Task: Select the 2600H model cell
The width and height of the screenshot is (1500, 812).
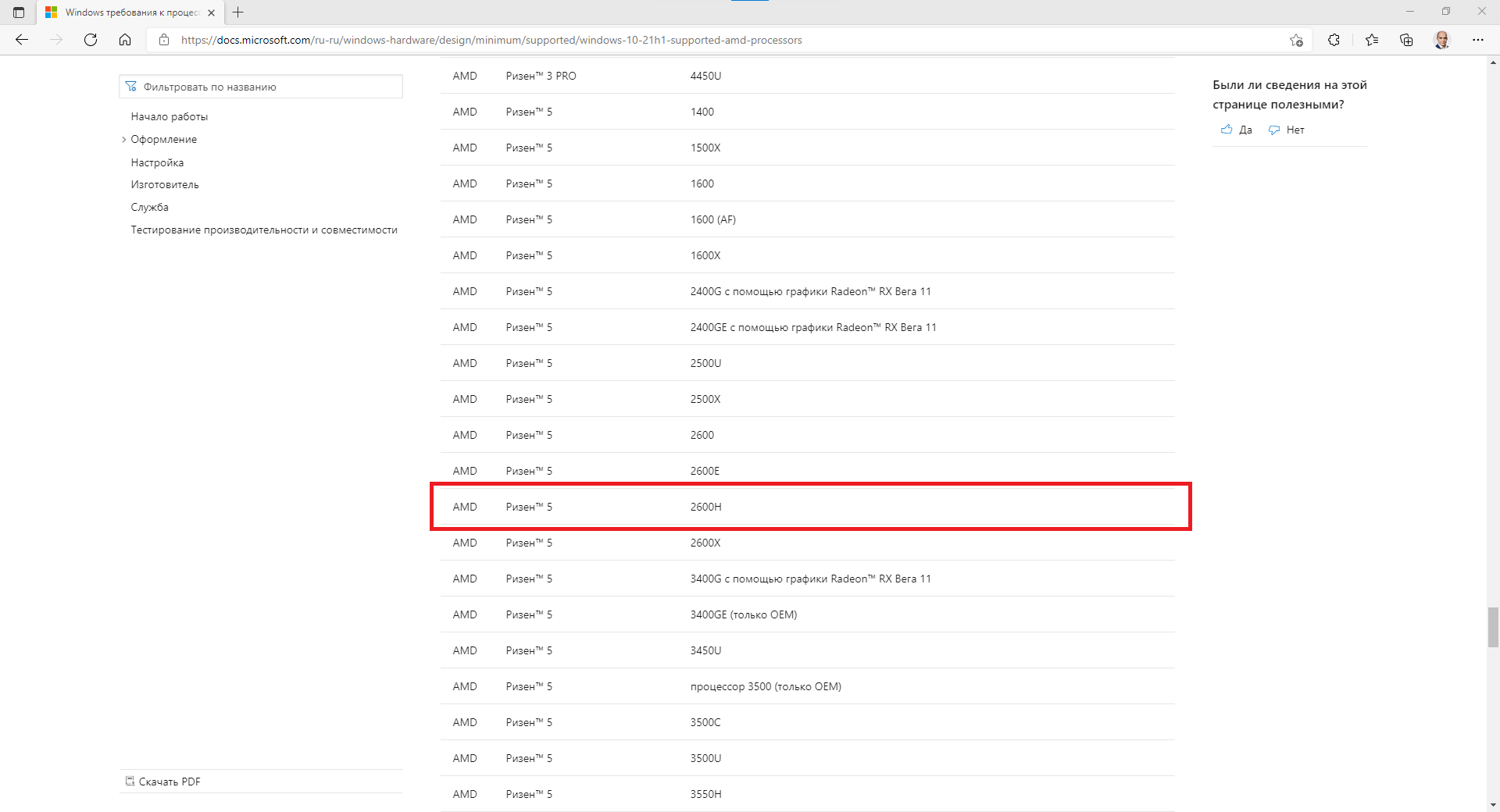Action: pyautogui.click(x=705, y=507)
